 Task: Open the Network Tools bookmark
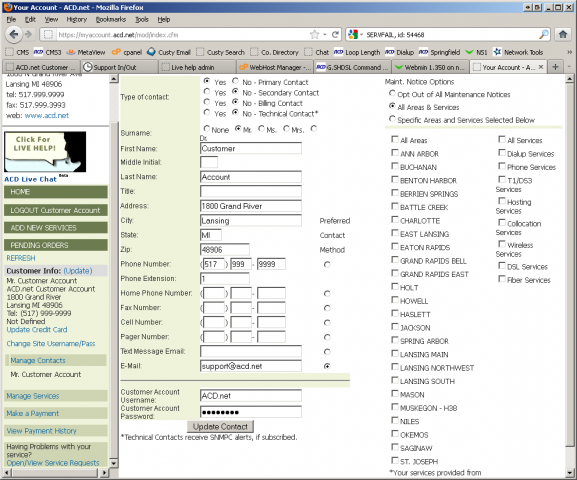pos(518,52)
